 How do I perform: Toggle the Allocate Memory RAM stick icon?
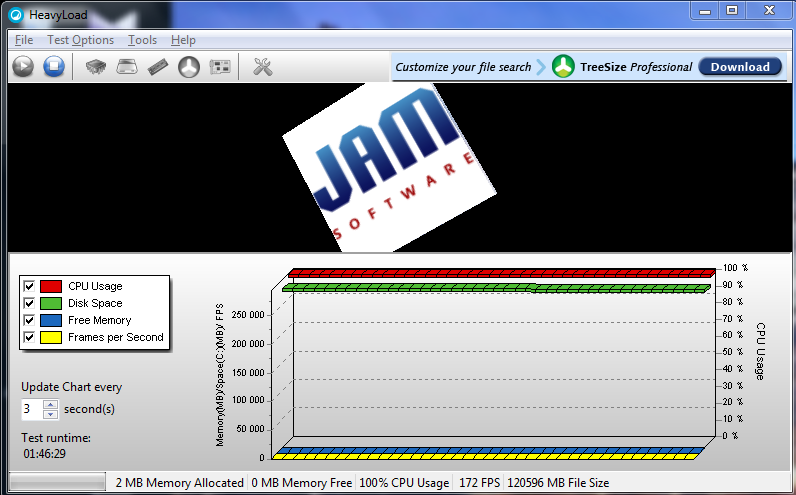point(158,67)
